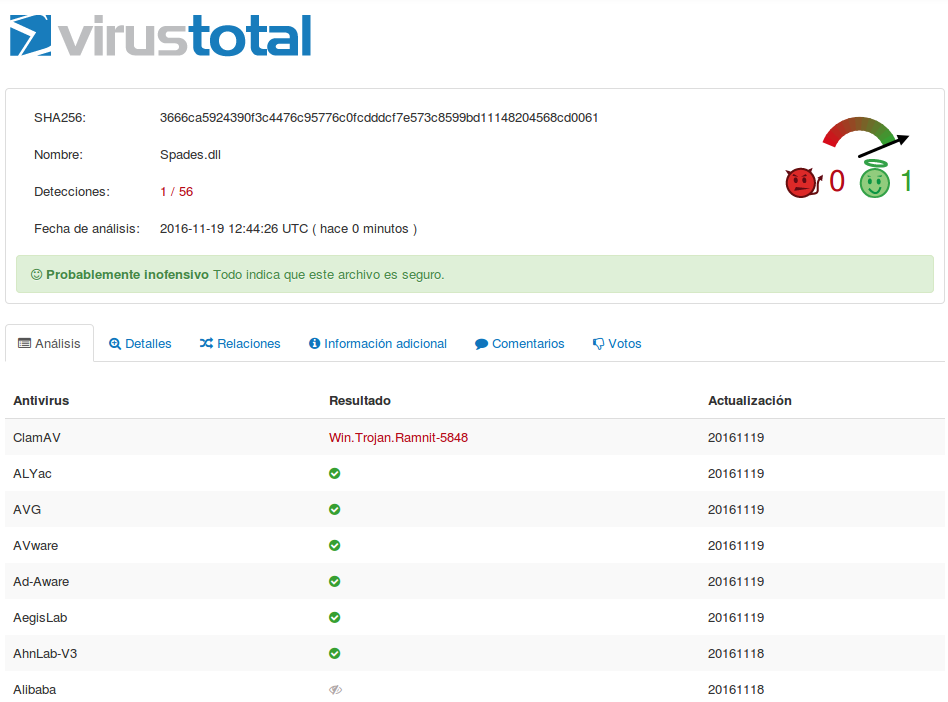Switch to the Votos tab
Viewport: 948px width, 702px height.
[617, 343]
